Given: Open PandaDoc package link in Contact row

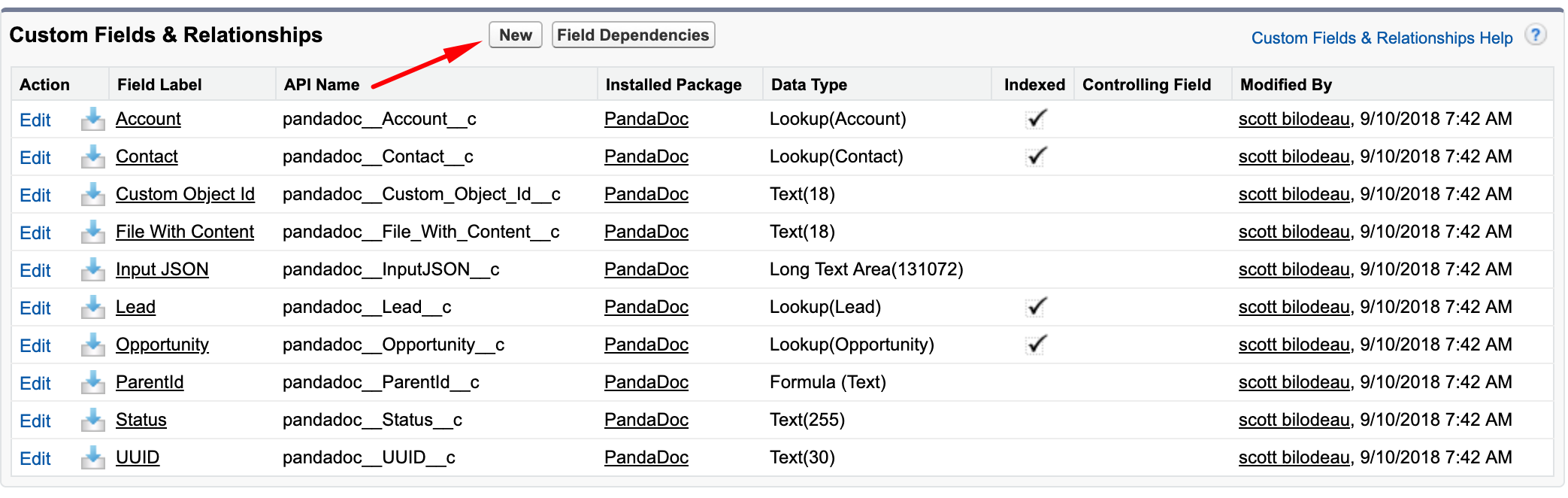Looking at the screenshot, I should click(646, 156).
